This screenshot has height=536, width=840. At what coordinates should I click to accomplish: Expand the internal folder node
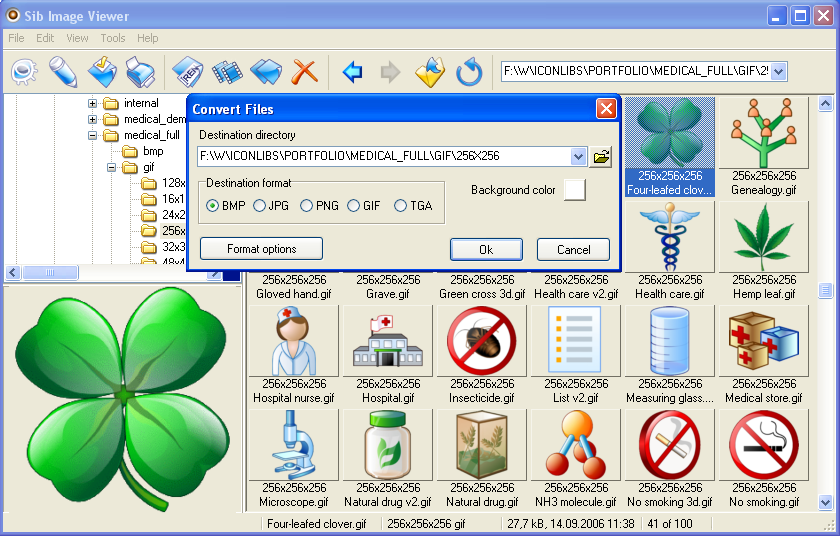[93, 103]
